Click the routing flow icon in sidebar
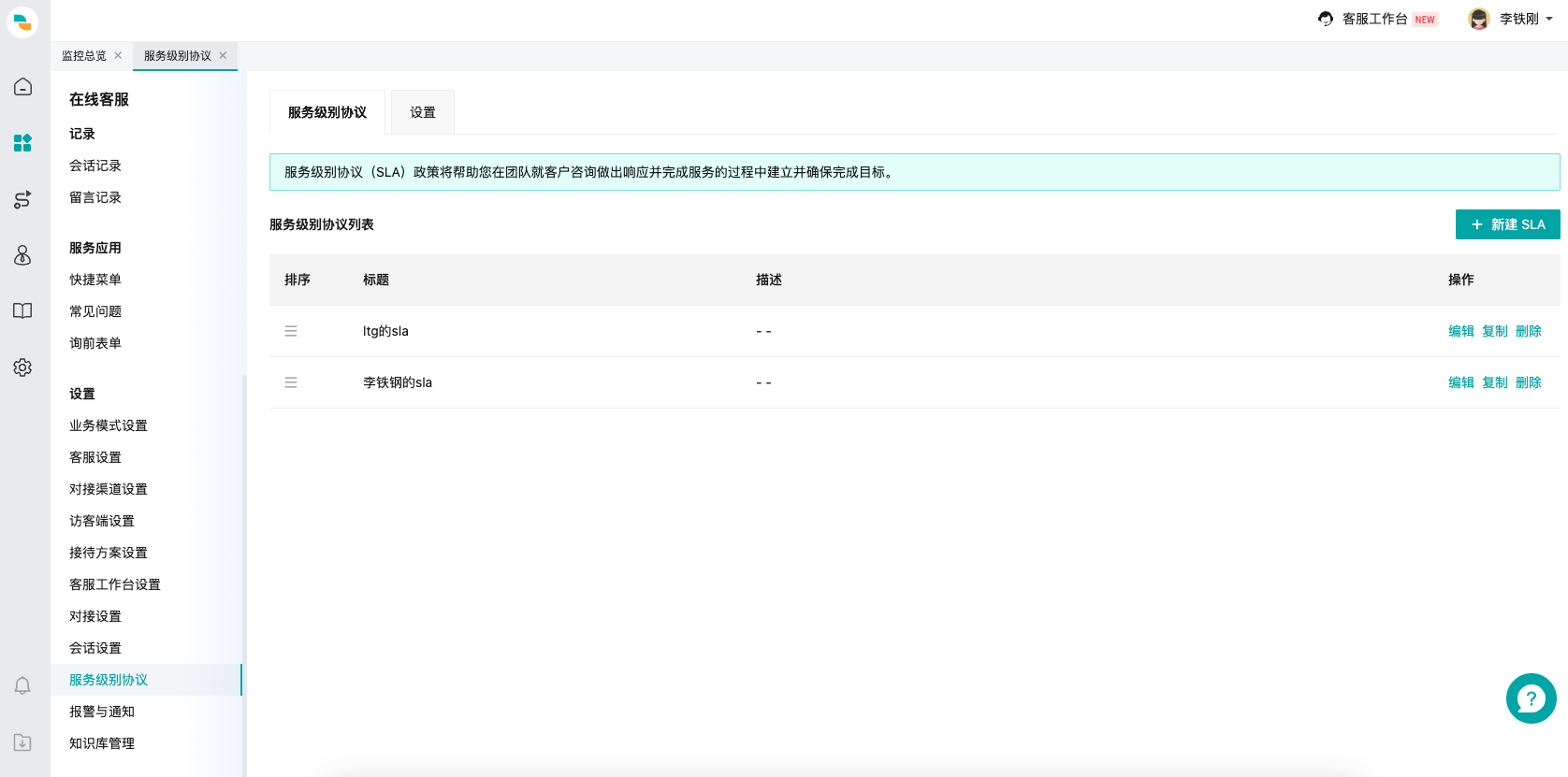 tap(22, 199)
